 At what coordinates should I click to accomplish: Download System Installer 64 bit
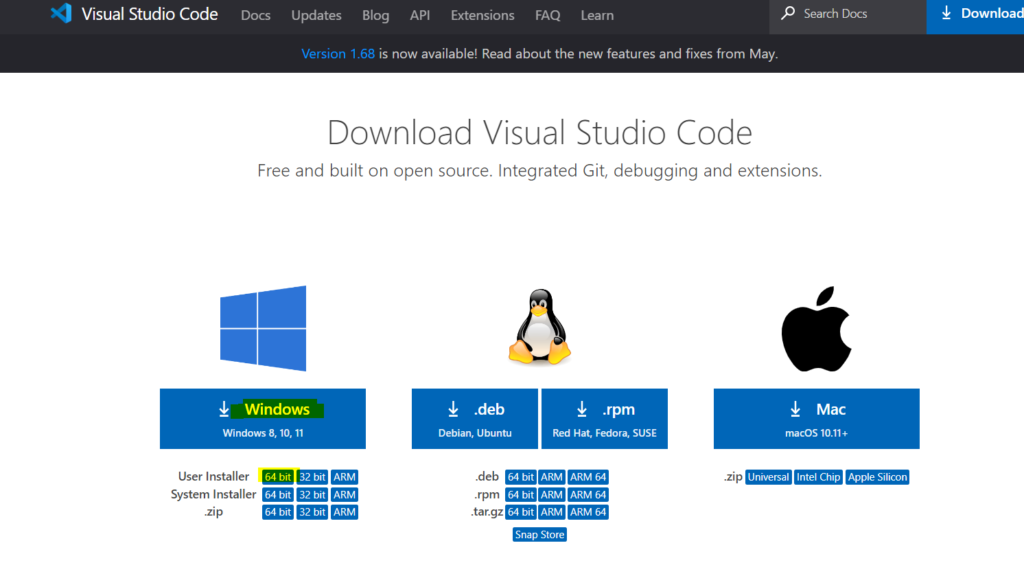pos(278,495)
